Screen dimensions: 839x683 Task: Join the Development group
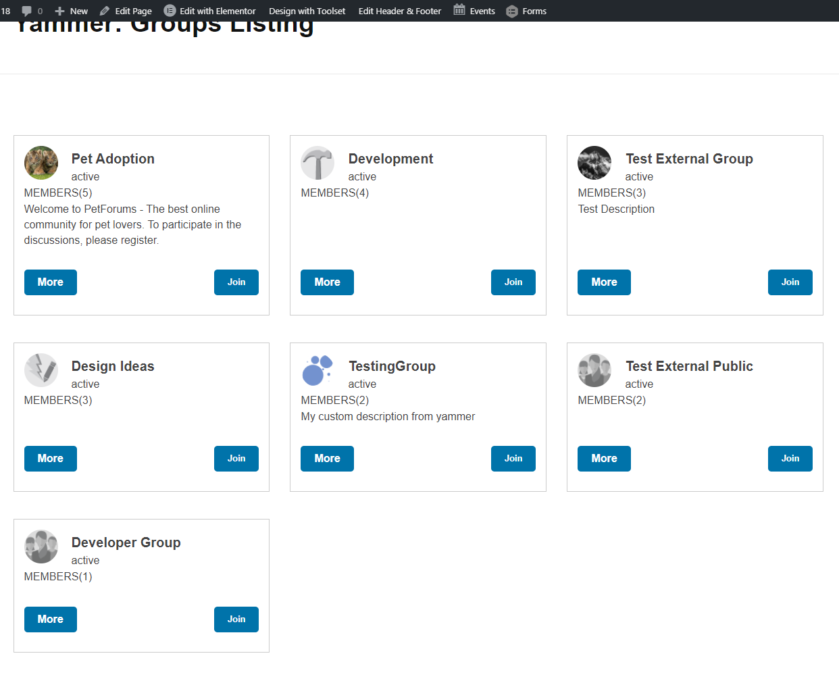tap(513, 282)
